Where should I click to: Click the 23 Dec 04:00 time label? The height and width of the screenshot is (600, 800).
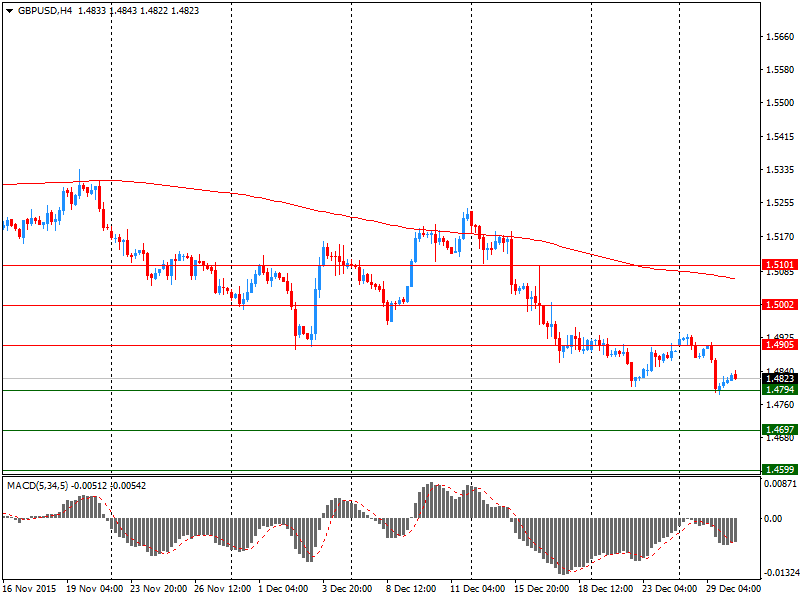(669, 588)
